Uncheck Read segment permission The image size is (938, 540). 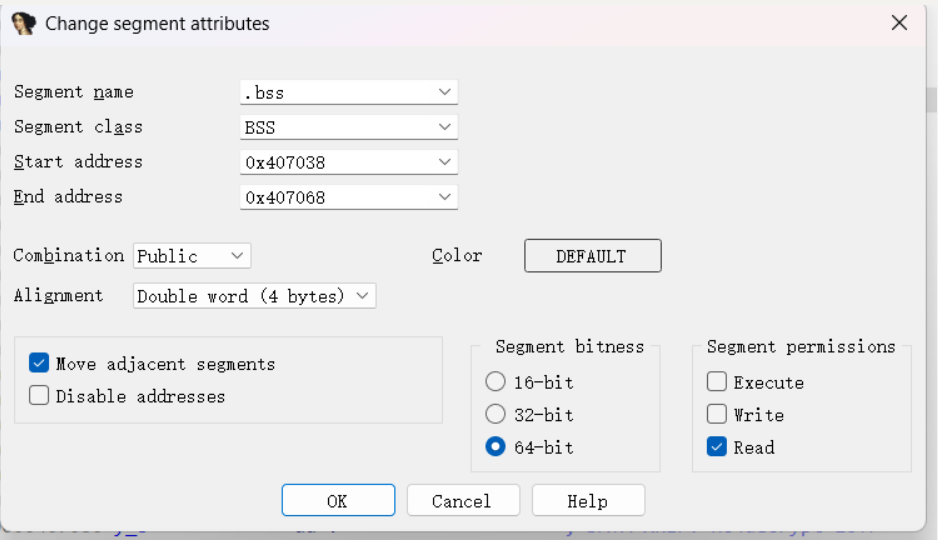pos(717,447)
